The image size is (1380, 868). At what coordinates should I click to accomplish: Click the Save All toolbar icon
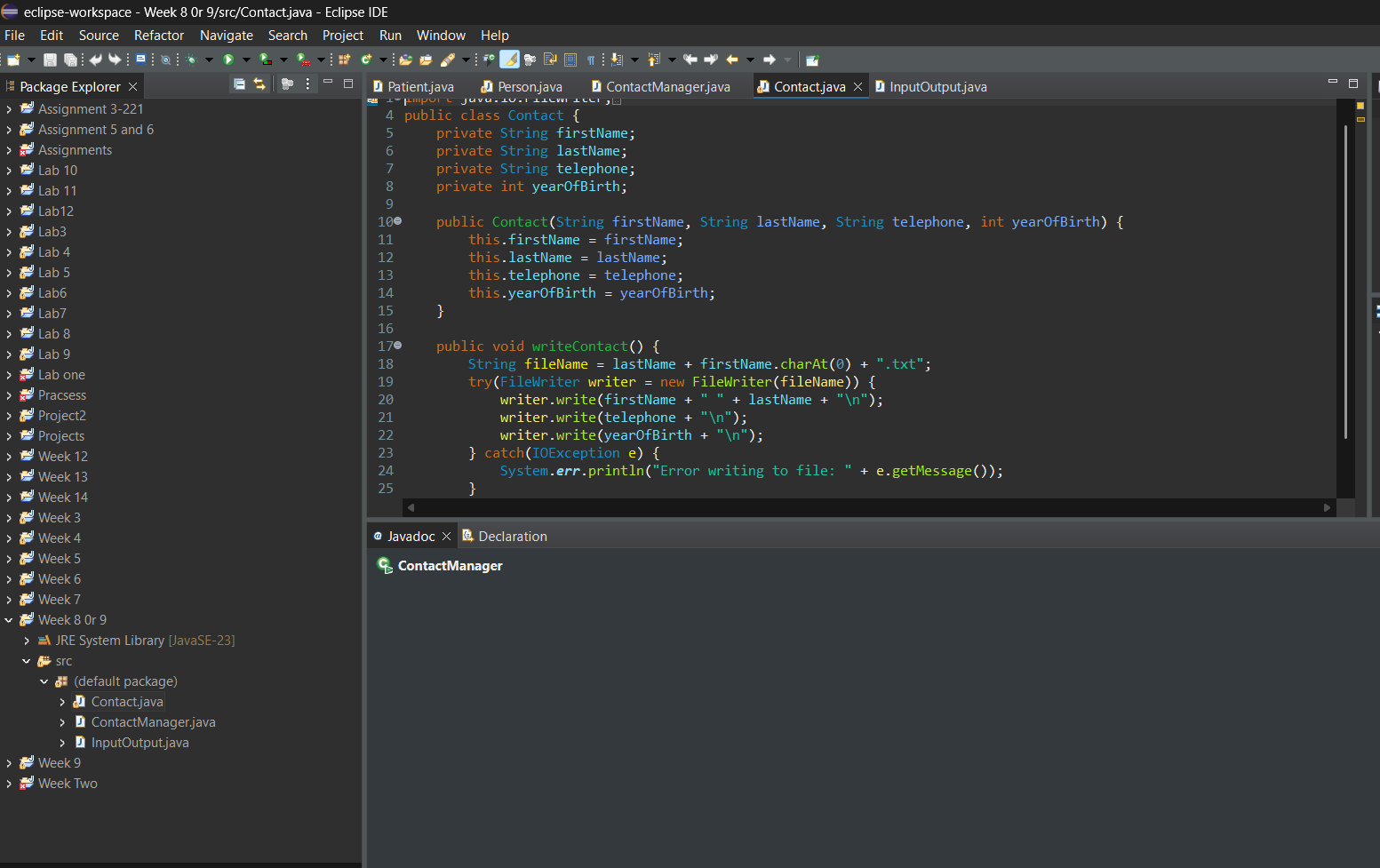click(70, 60)
